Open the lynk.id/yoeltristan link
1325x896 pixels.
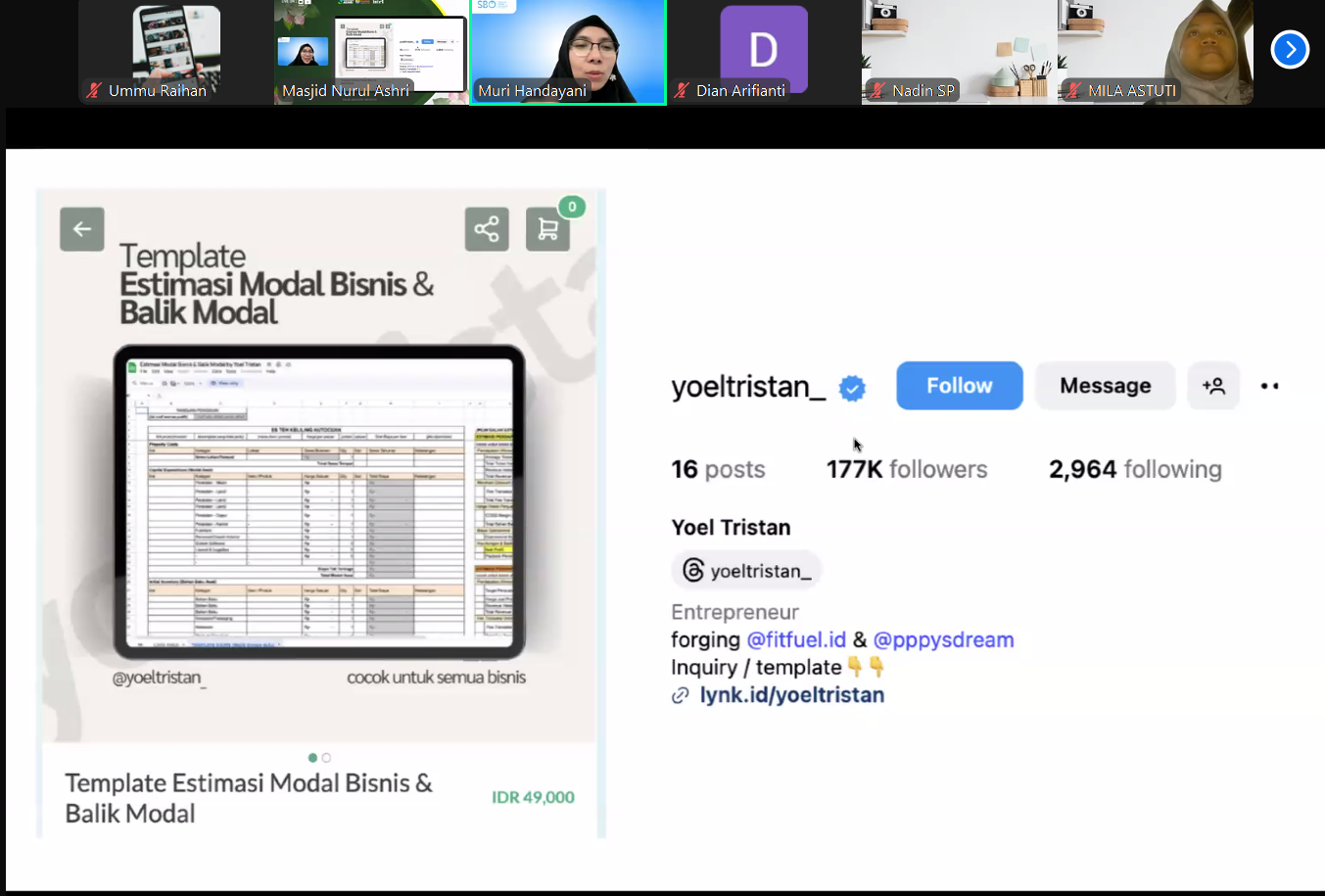coord(791,695)
